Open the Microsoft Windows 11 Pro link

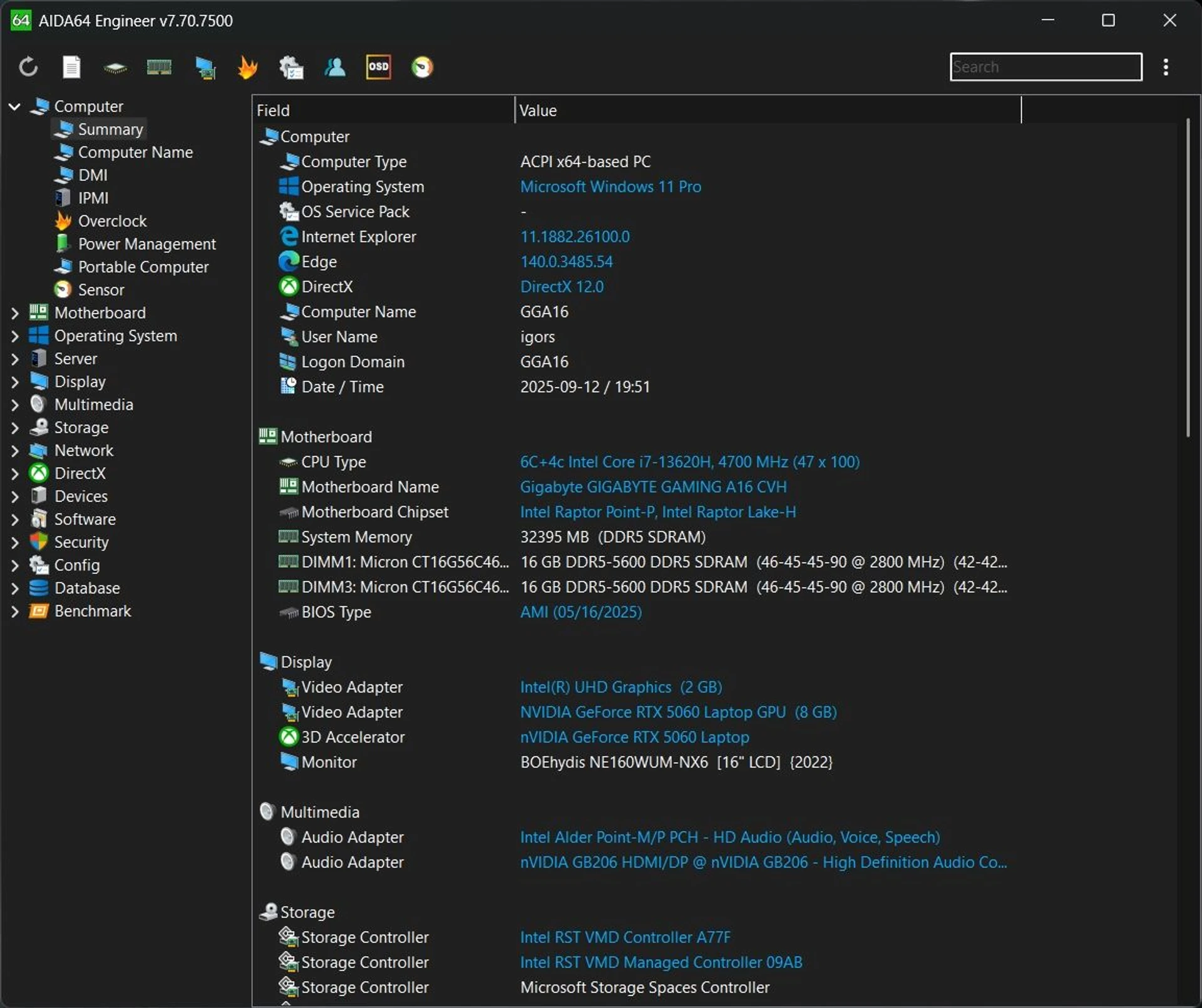point(610,187)
